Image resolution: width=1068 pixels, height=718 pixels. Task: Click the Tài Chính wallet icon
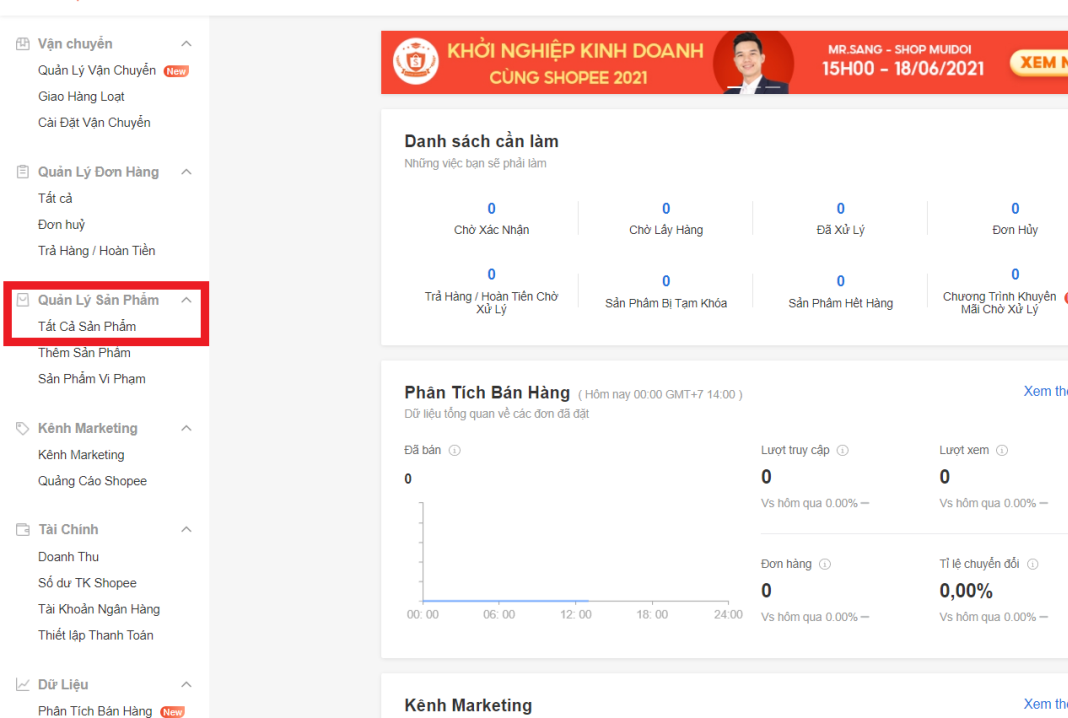tap(23, 529)
